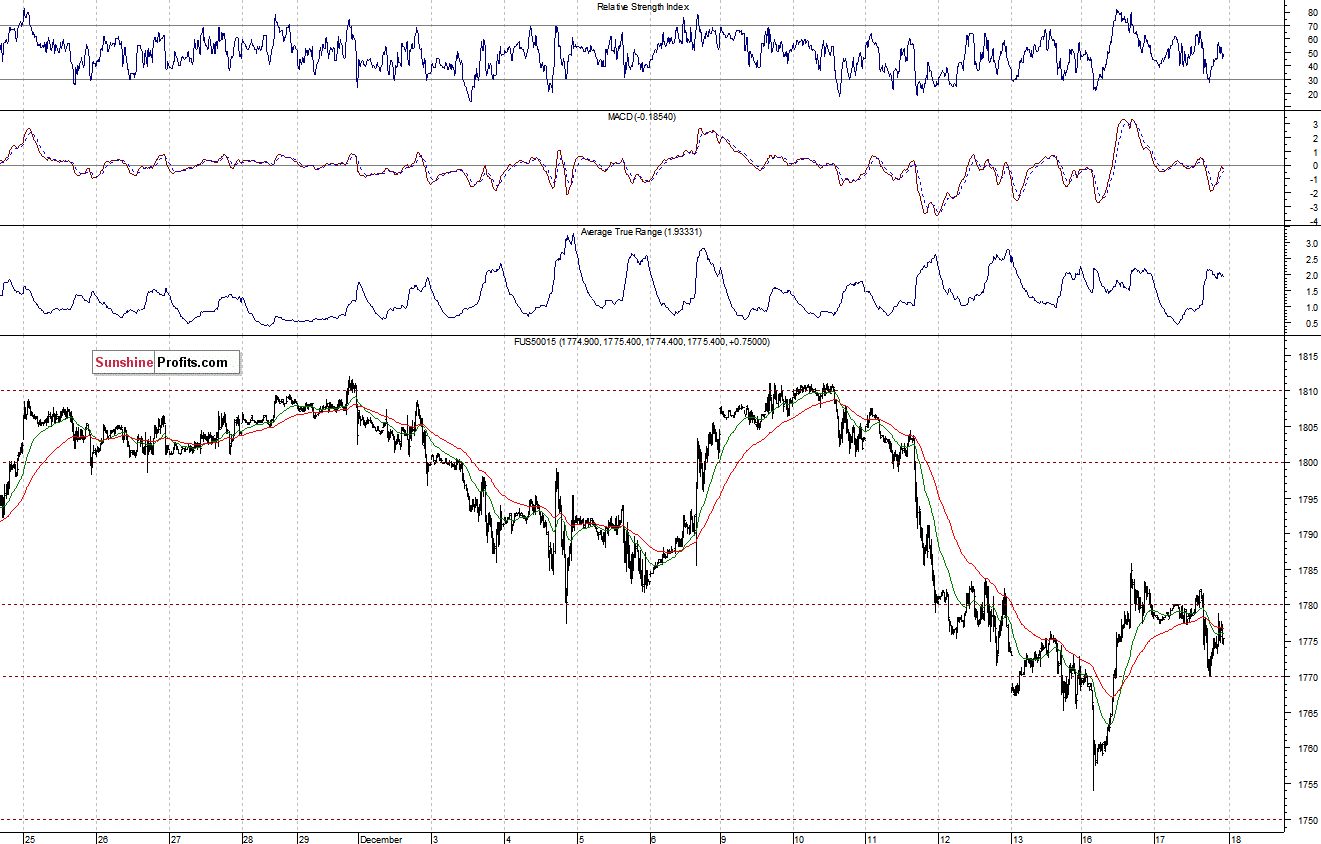Click the date axis label 10
The width and height of the screenshot is (1321, 844).
801,839
